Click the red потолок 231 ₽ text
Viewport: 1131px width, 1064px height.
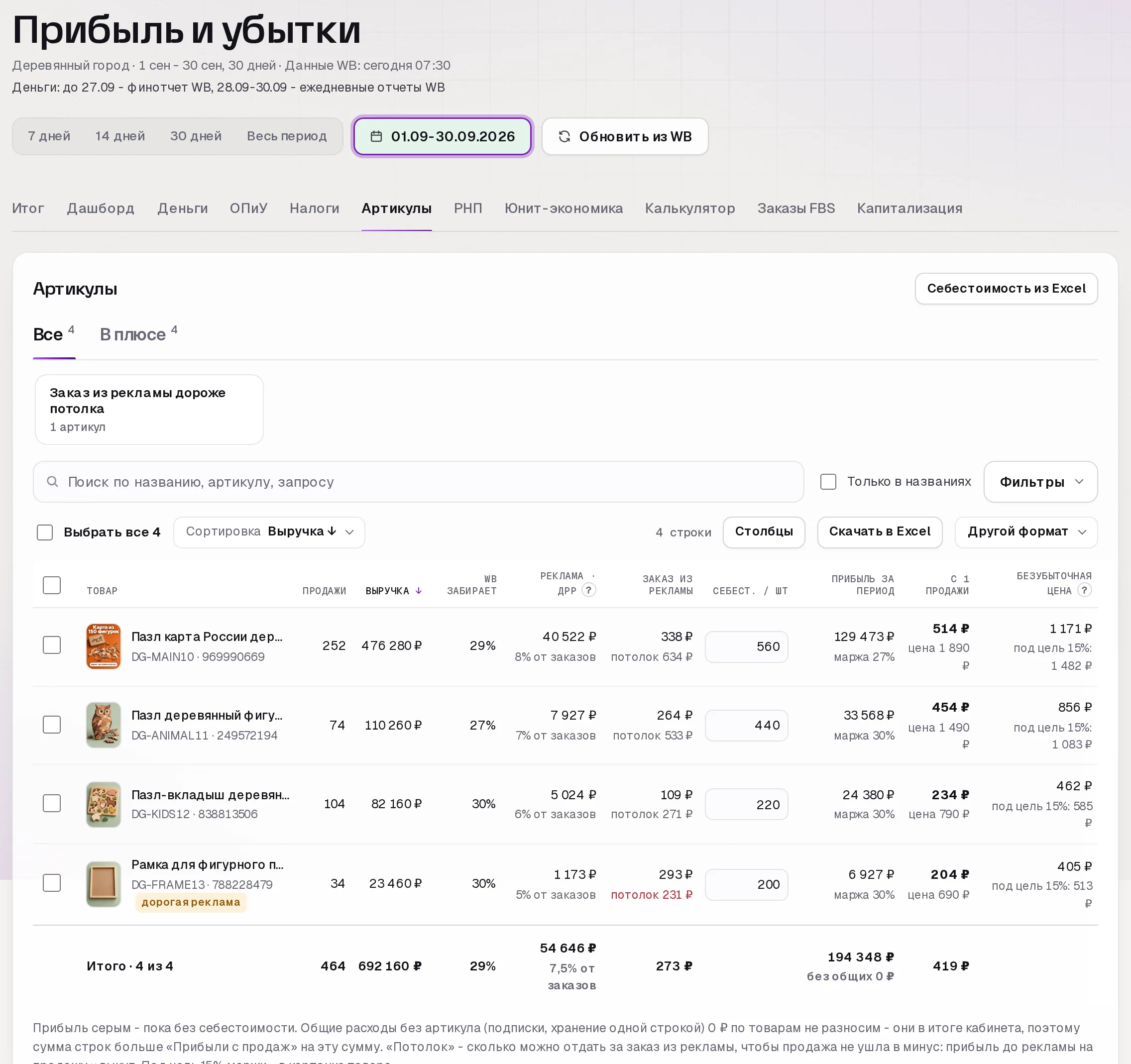click(652, 894)
